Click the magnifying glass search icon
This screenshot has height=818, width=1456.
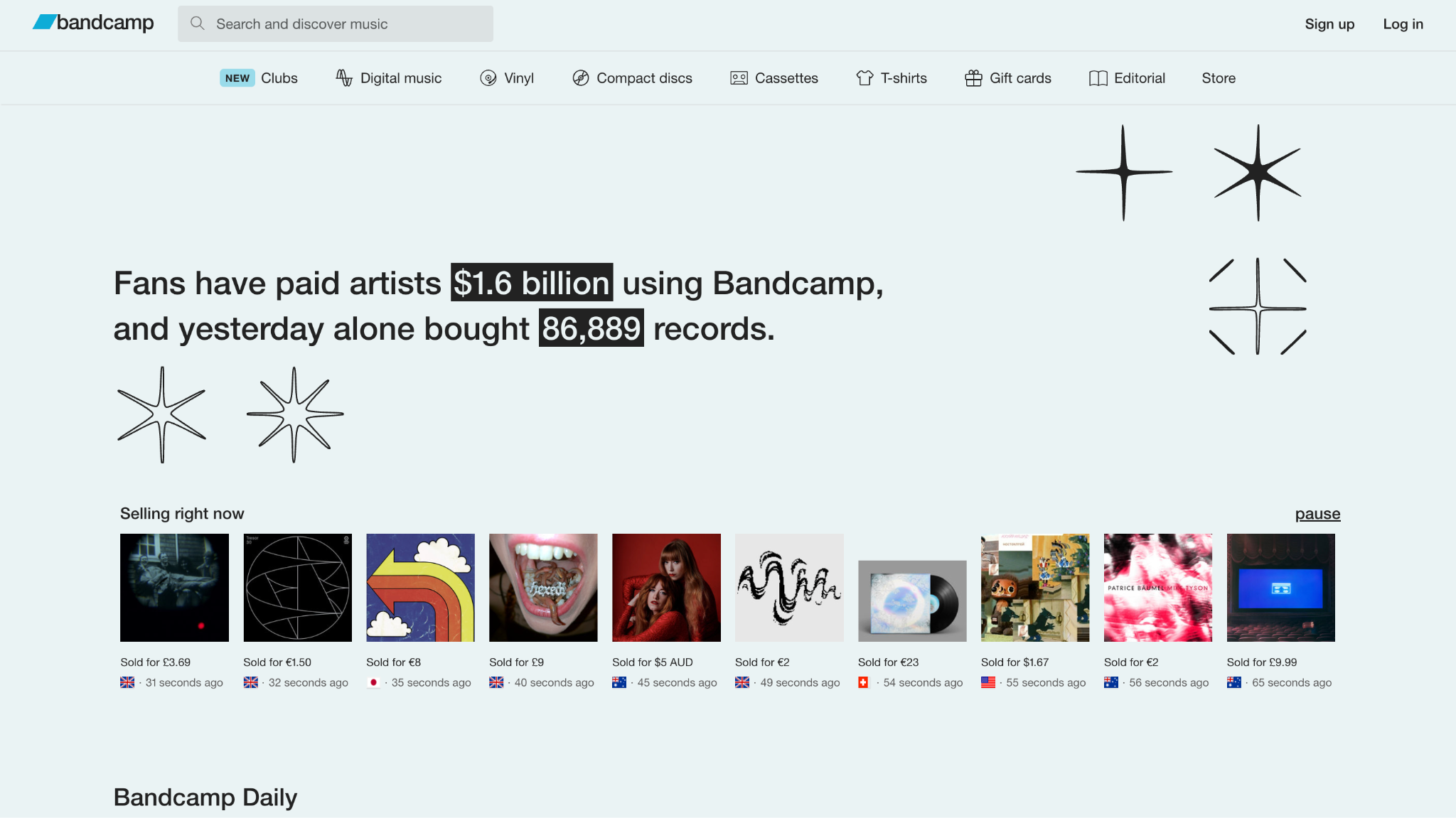[197, 23]
